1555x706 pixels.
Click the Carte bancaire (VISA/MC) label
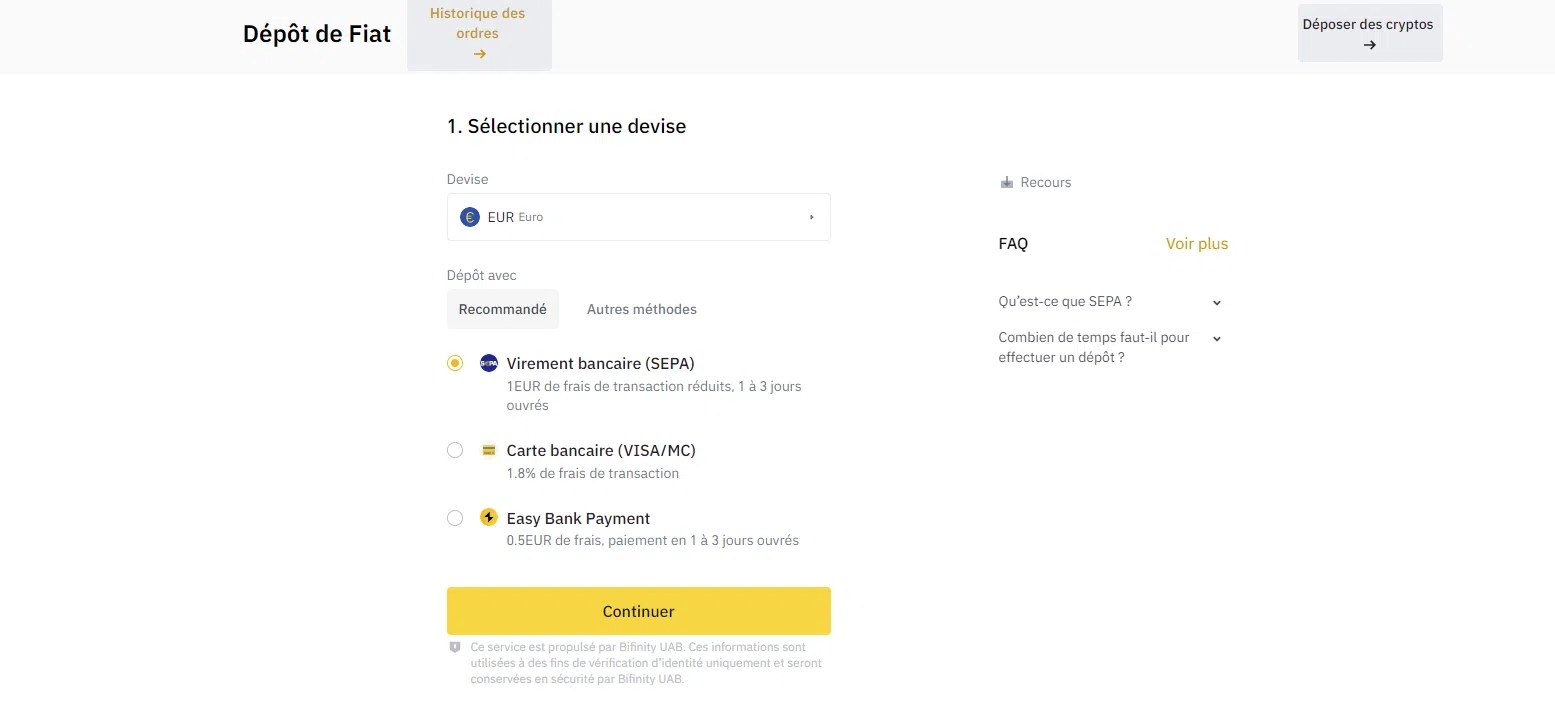[x=601, y=450]
